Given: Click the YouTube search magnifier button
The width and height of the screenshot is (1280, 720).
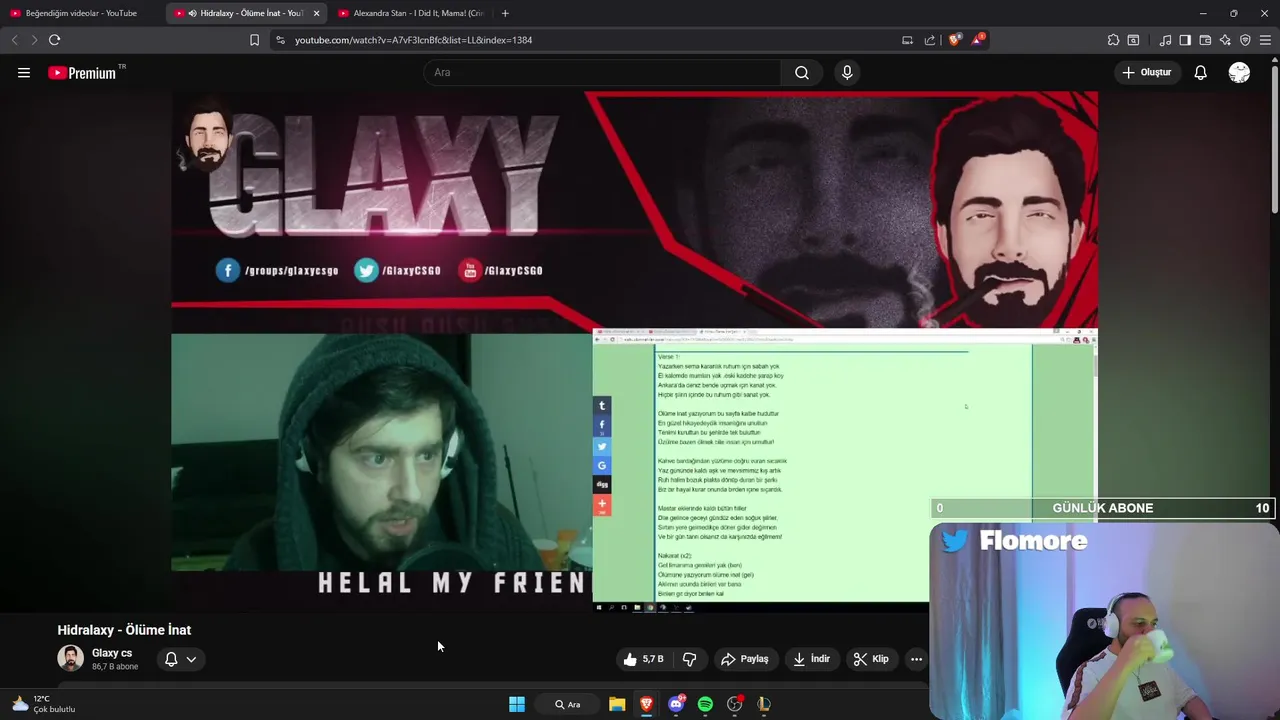Looking at the screenshot, I should point(802,73).
